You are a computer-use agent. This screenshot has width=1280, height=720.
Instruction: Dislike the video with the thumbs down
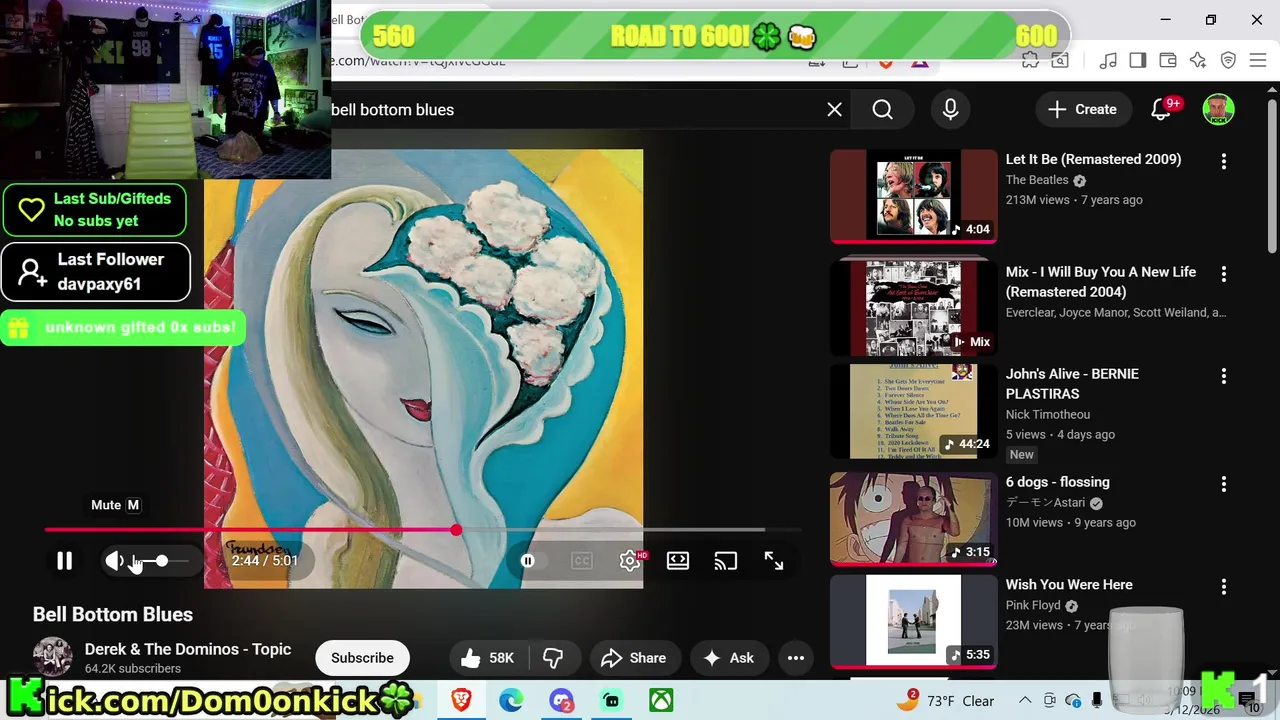[x=553, y=658]
